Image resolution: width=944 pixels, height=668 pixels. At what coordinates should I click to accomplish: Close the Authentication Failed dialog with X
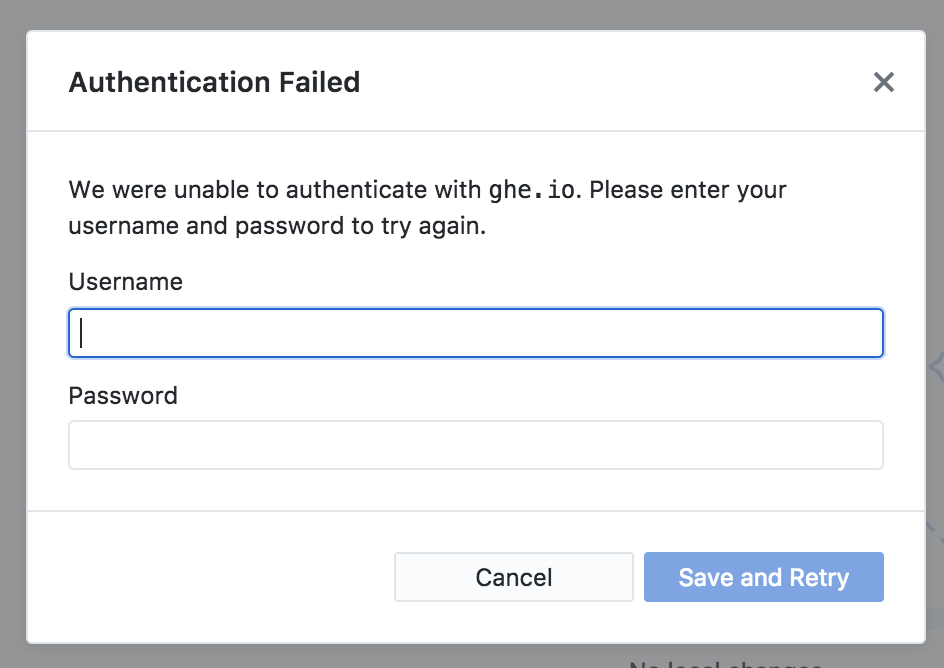pos(883,82)
